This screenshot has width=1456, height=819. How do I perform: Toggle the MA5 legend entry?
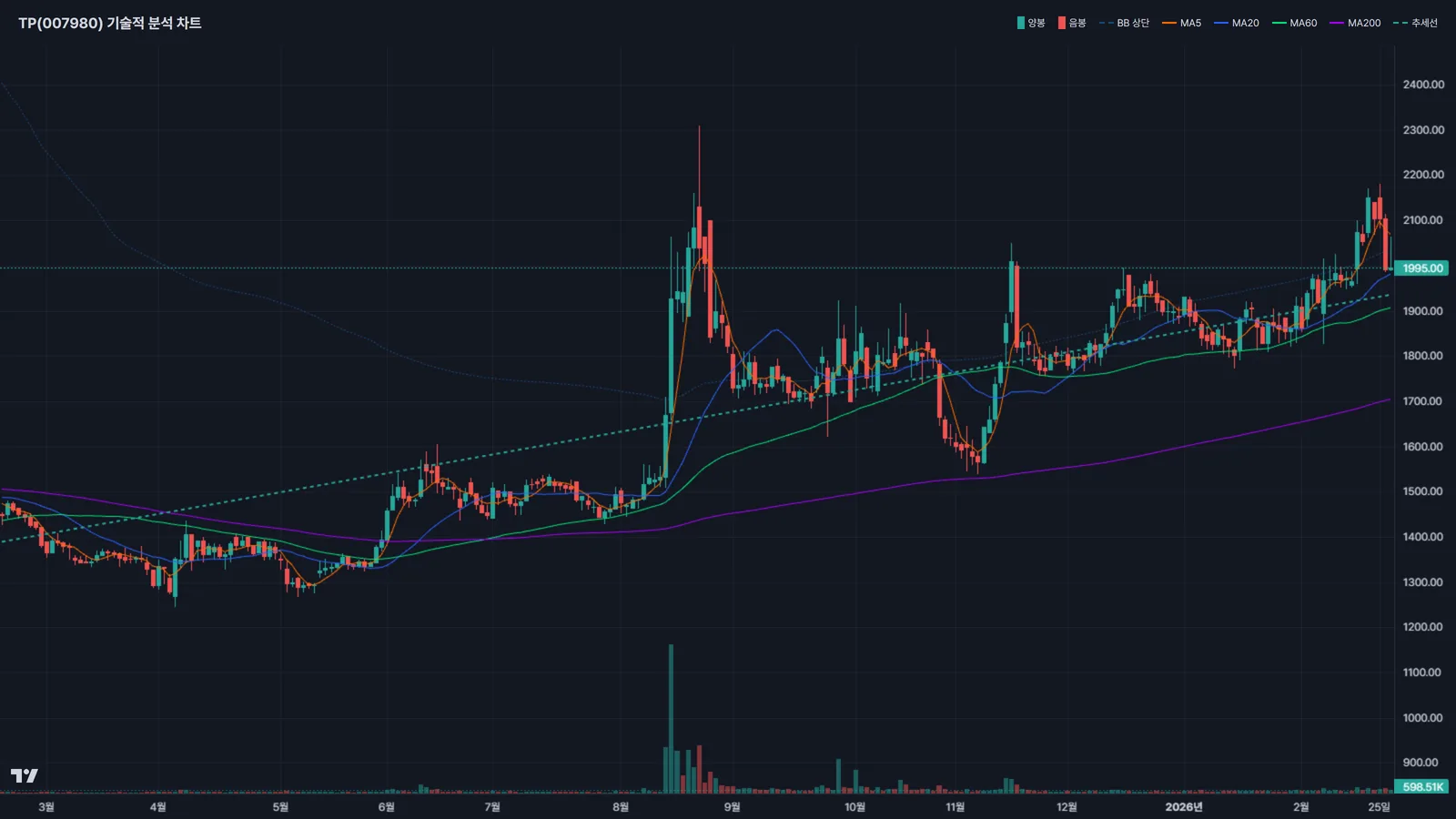pos(1182,23)
